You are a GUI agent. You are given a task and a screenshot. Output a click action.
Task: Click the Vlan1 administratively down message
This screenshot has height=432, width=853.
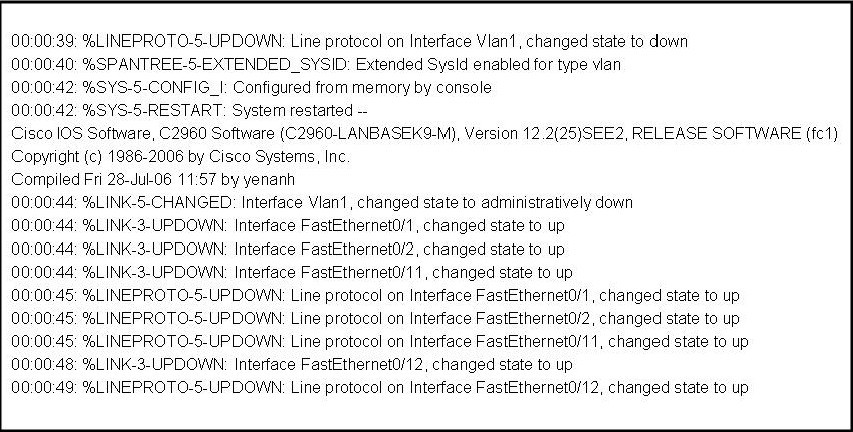[x=322, y=203]
